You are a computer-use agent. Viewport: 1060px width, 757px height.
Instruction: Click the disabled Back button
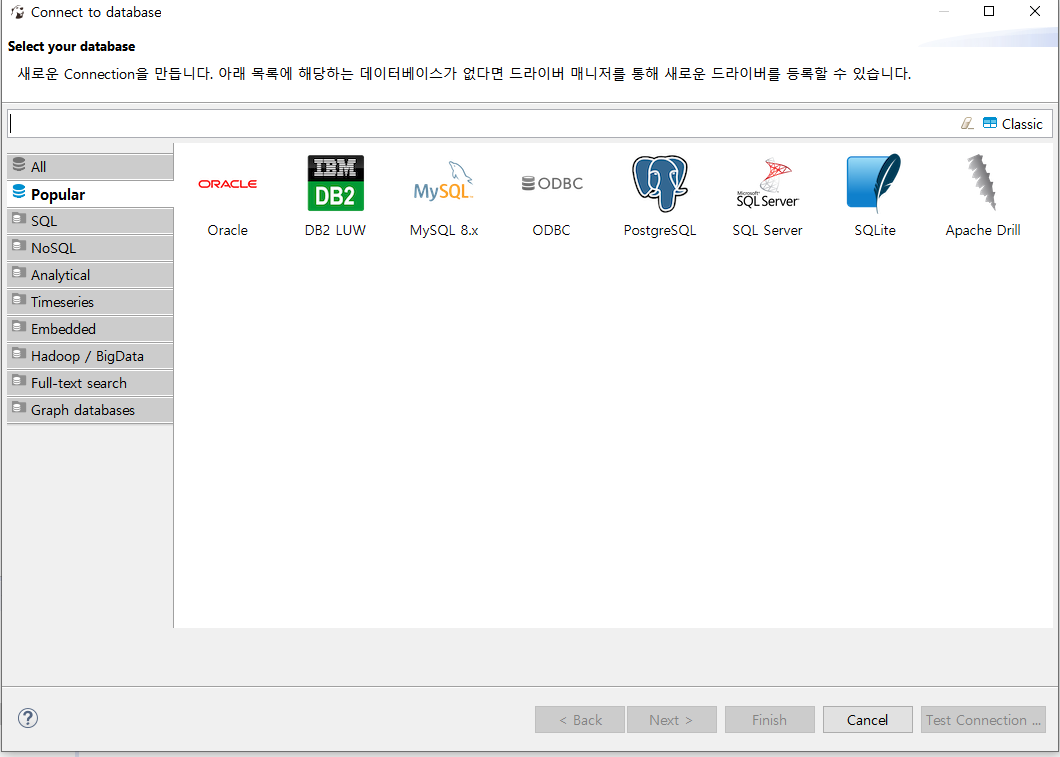580,720
